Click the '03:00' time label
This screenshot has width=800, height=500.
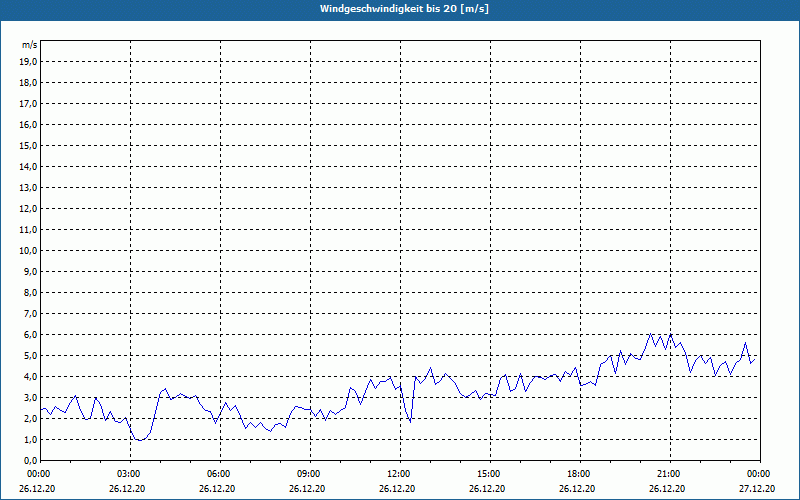coord(128,474)
